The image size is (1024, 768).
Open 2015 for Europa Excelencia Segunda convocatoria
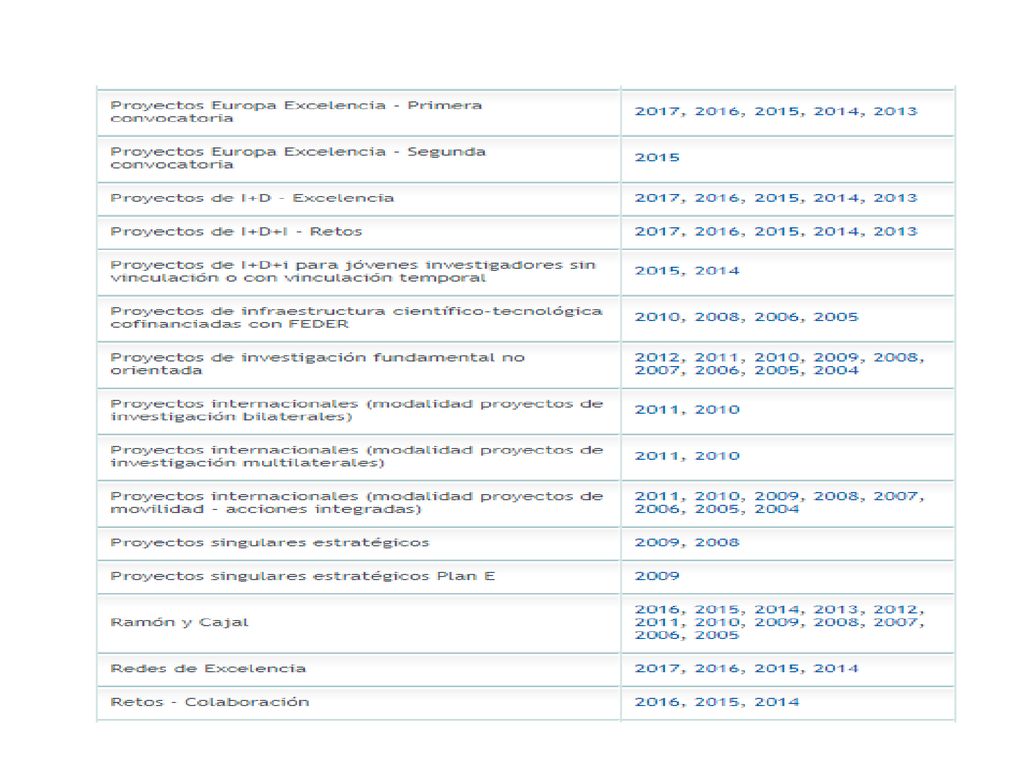(x=657, y=158)
